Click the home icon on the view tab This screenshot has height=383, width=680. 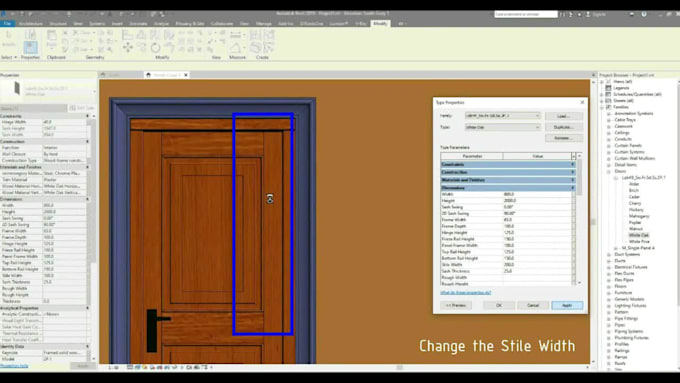click(148, 75)
